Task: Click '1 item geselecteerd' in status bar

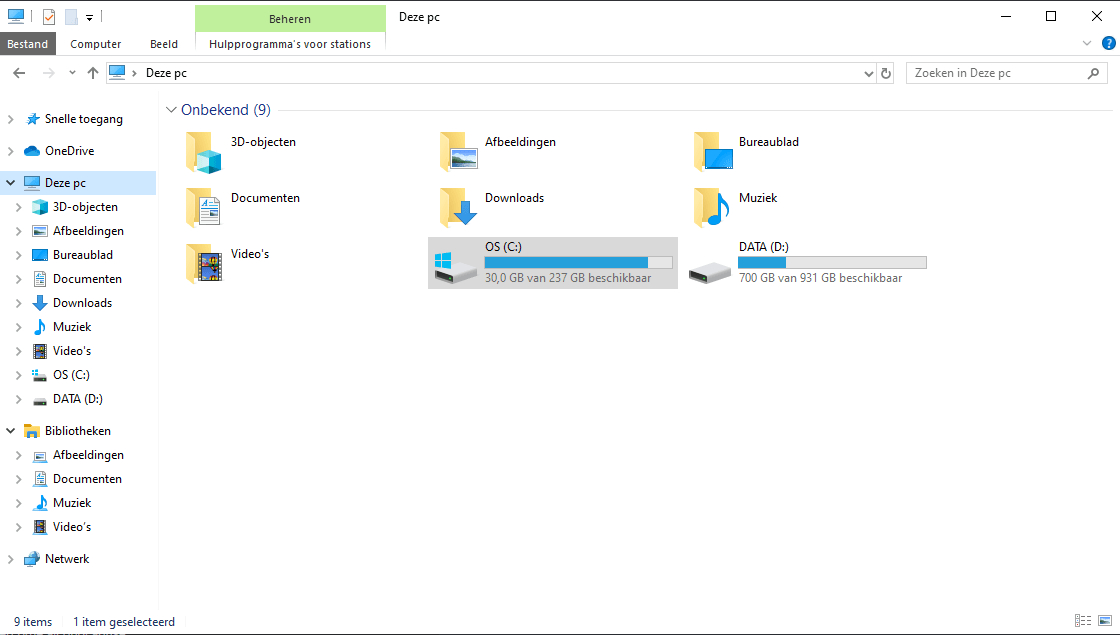Action: [x=124, y=621]
